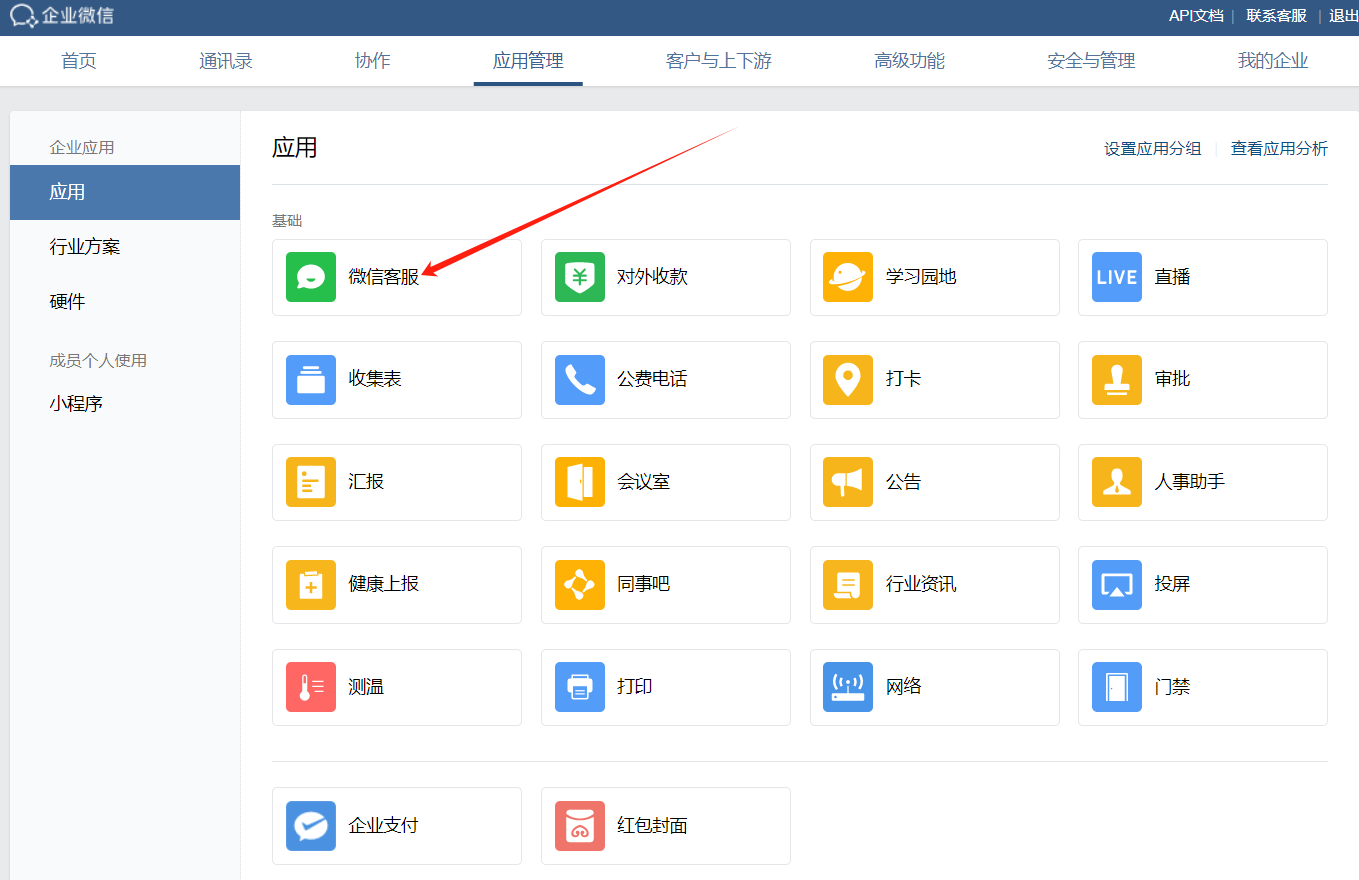Open the 审批 stamp icon
Viewport: 1359px width, 880px height.
[x=1116, y=380]
